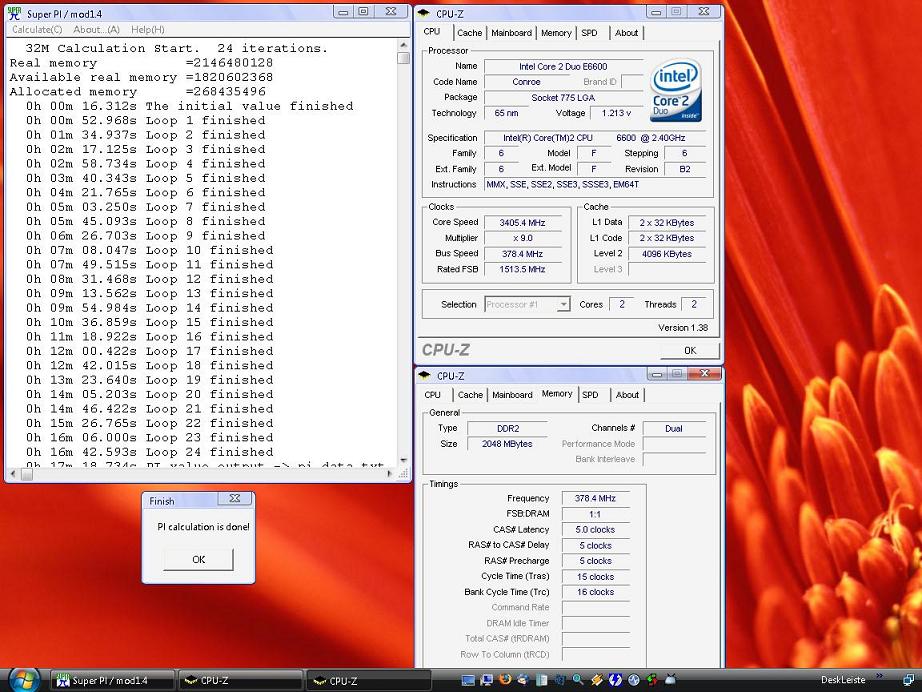Activate the second CPU-Z taskbar button

point(369,680)
